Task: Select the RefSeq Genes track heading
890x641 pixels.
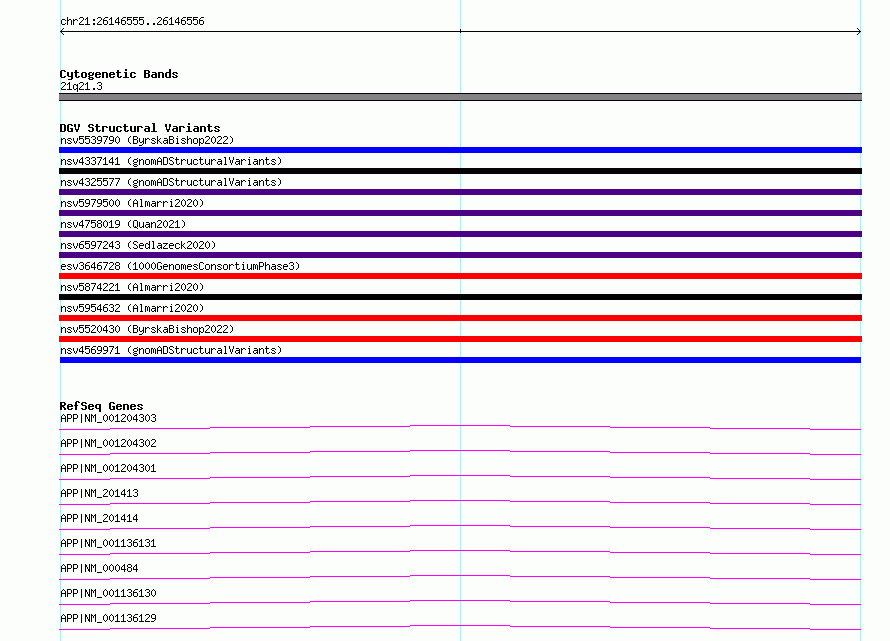Action: click(102, 406)
